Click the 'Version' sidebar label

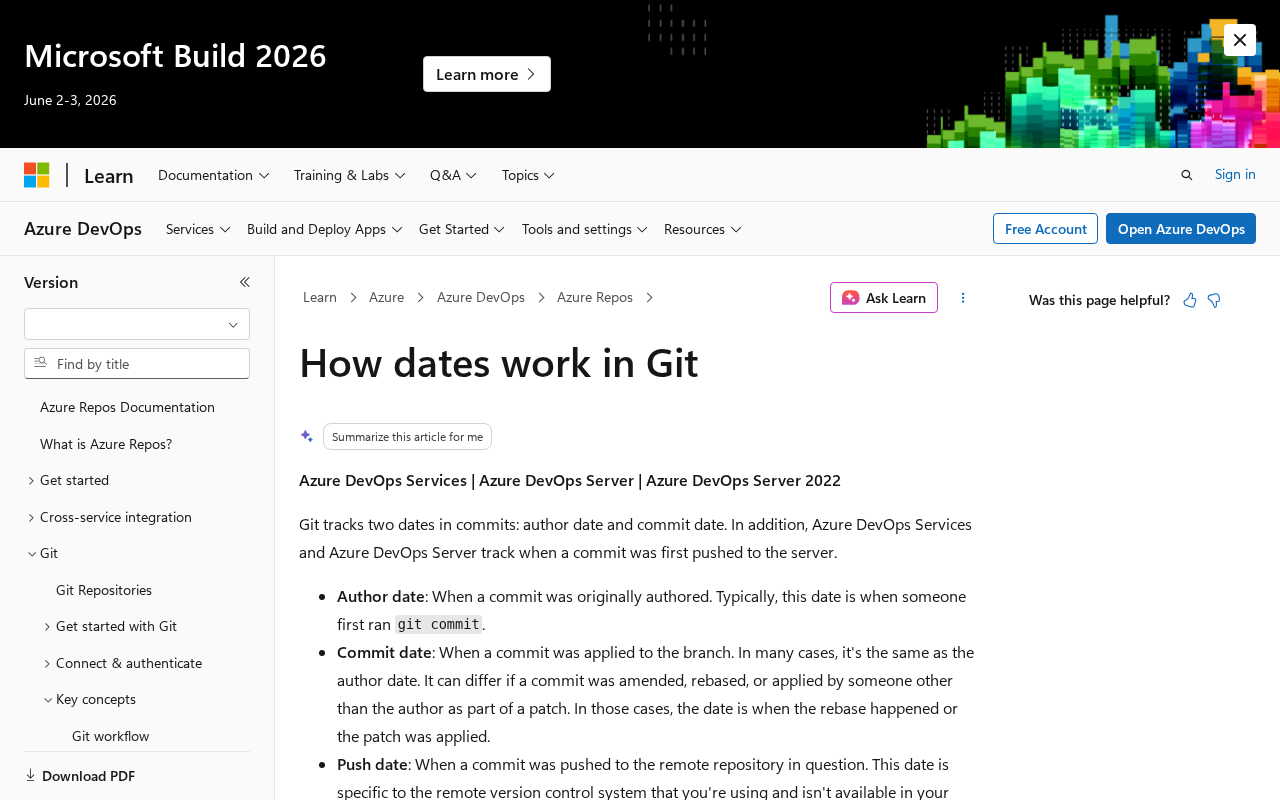coord(51,282)
